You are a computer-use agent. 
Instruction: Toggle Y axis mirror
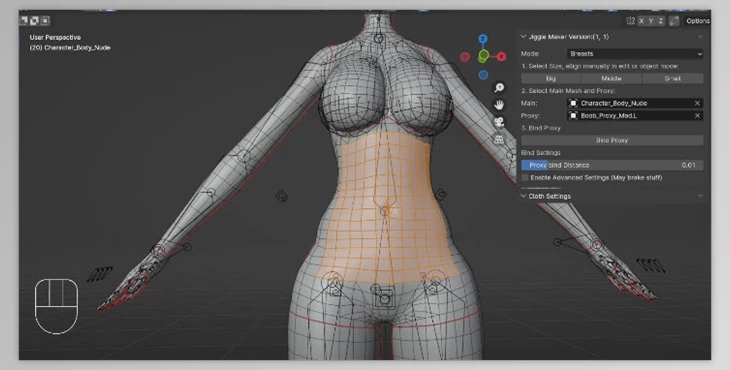651,21
